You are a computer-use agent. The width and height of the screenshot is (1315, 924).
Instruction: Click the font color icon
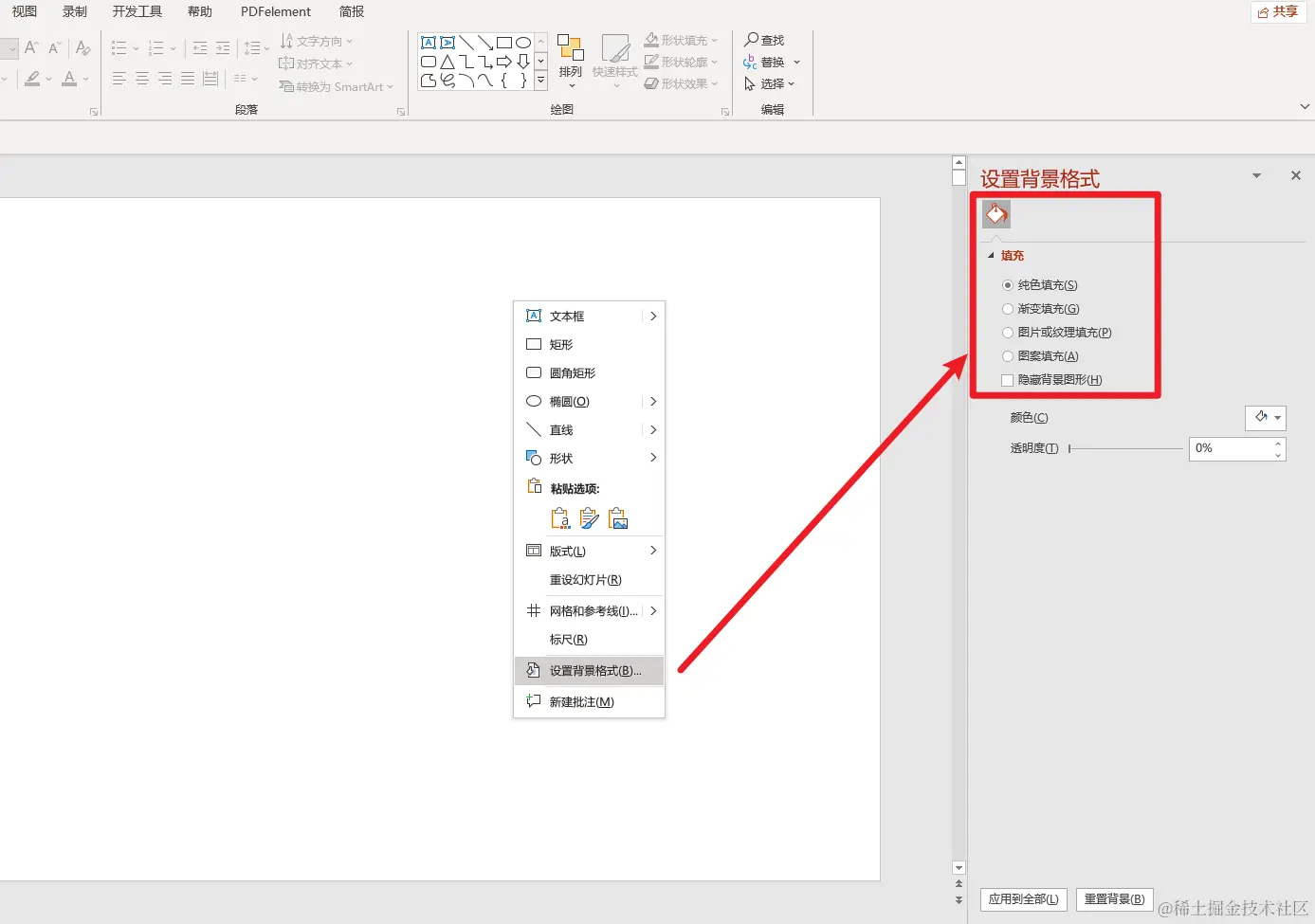[69, 79]
